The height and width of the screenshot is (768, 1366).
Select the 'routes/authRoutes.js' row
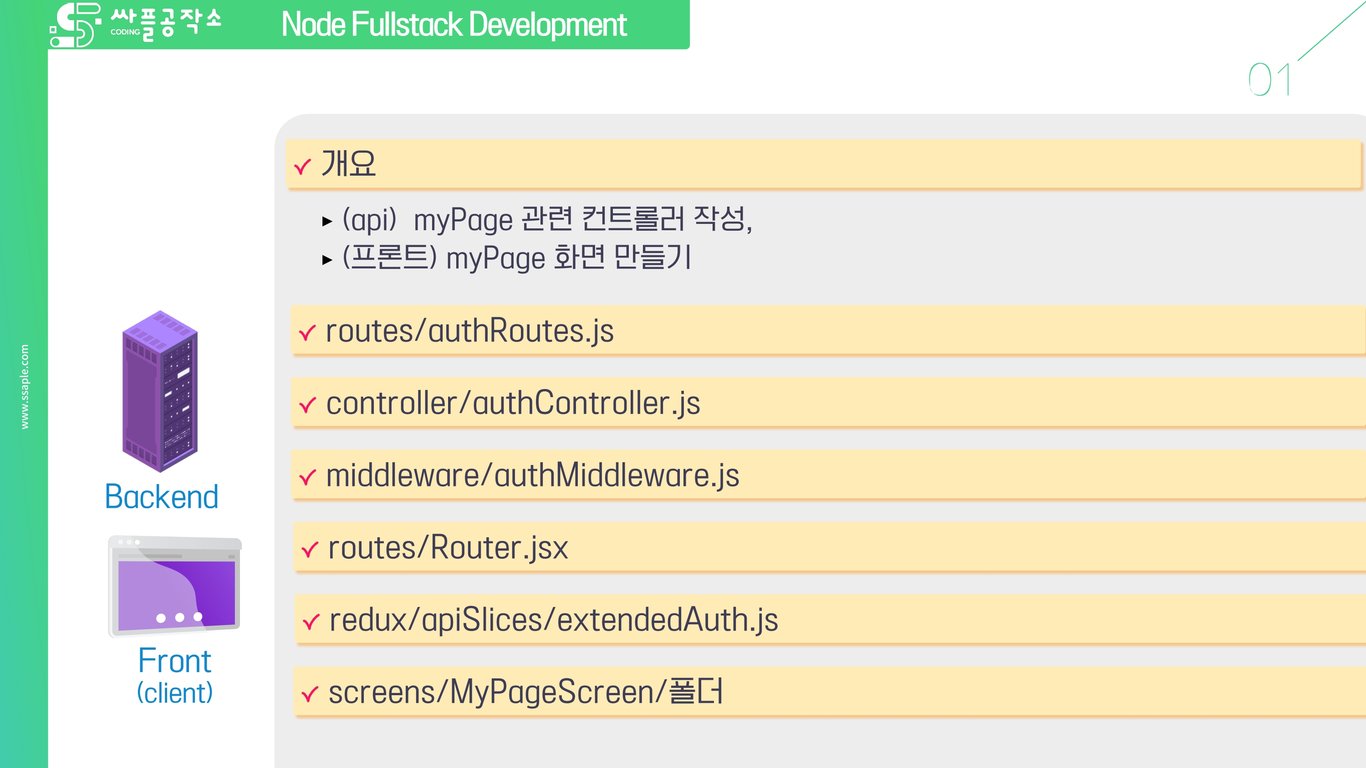(x=829, y=331)
